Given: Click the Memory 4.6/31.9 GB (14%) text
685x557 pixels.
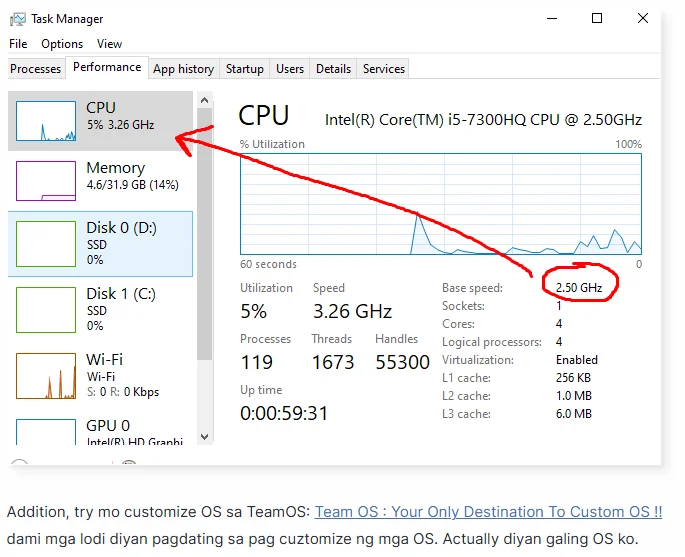Looking at the screenshot, I should (133, 185).
